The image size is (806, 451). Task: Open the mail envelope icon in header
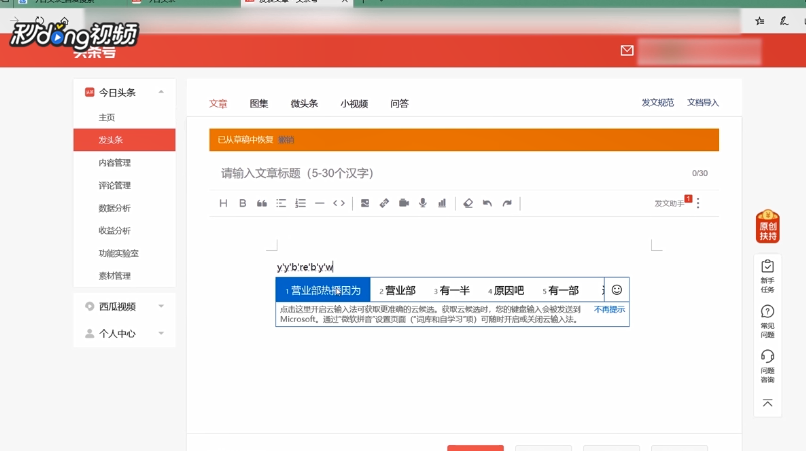click(x=627, y=50)
